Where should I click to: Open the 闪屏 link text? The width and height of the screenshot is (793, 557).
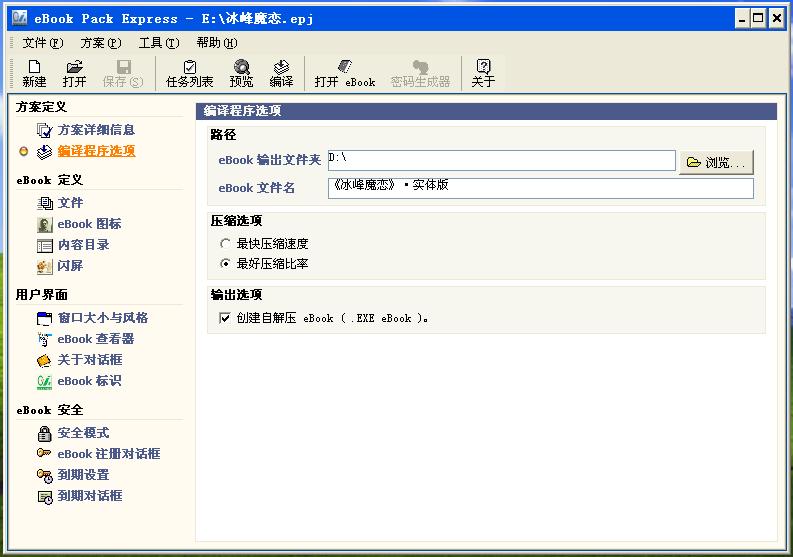(70, 266)
